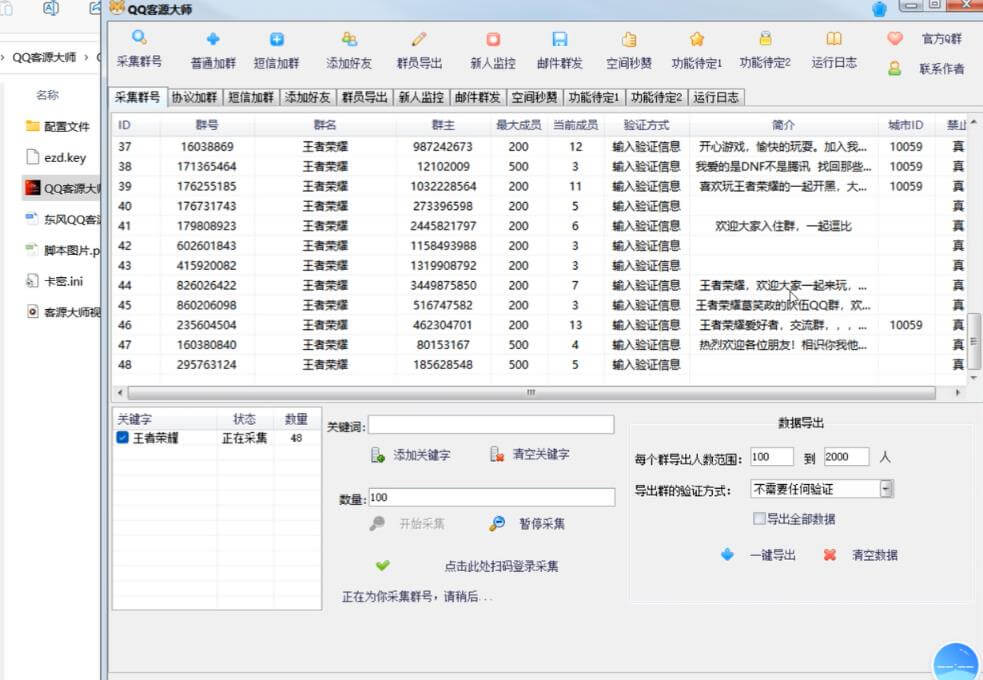
Task: Switch to the 运行日志 tab
Action: 716,97
